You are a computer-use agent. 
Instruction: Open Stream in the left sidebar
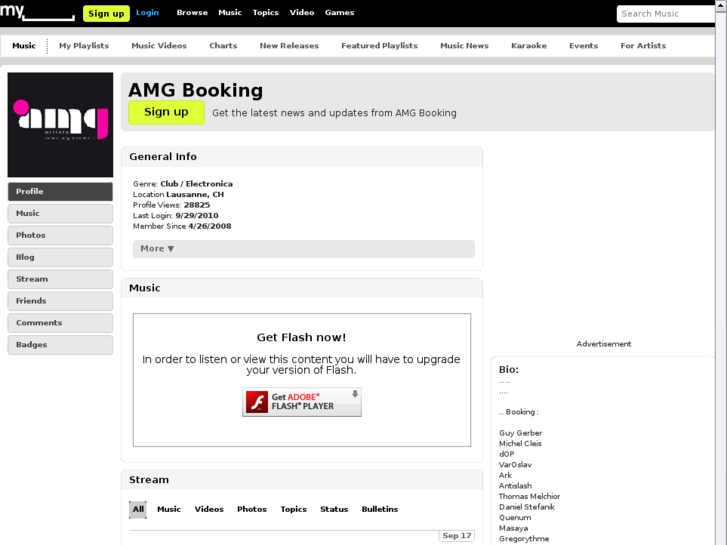coord(60,279)
